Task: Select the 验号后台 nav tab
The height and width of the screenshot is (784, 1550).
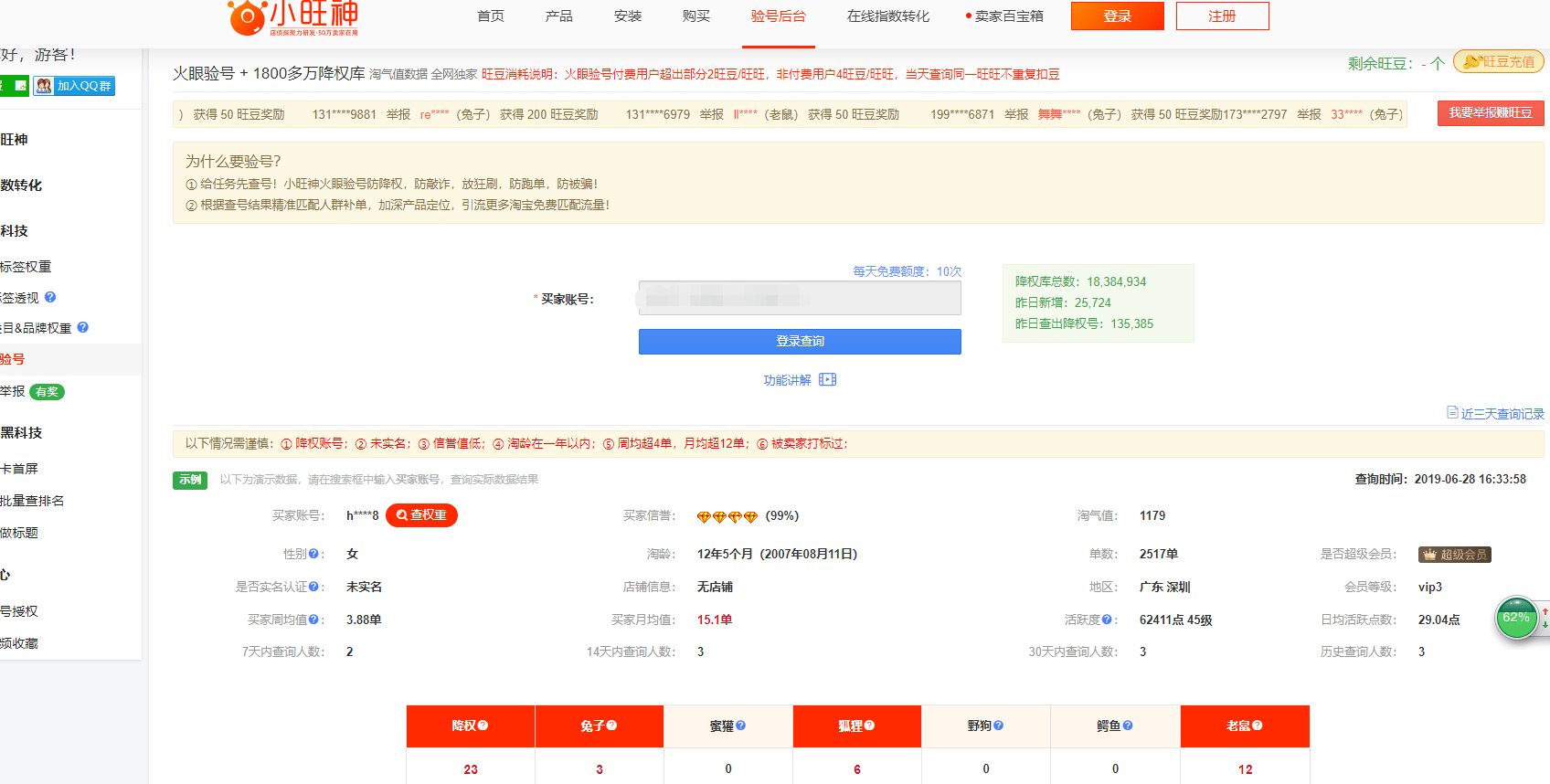Action: (779, 16)
